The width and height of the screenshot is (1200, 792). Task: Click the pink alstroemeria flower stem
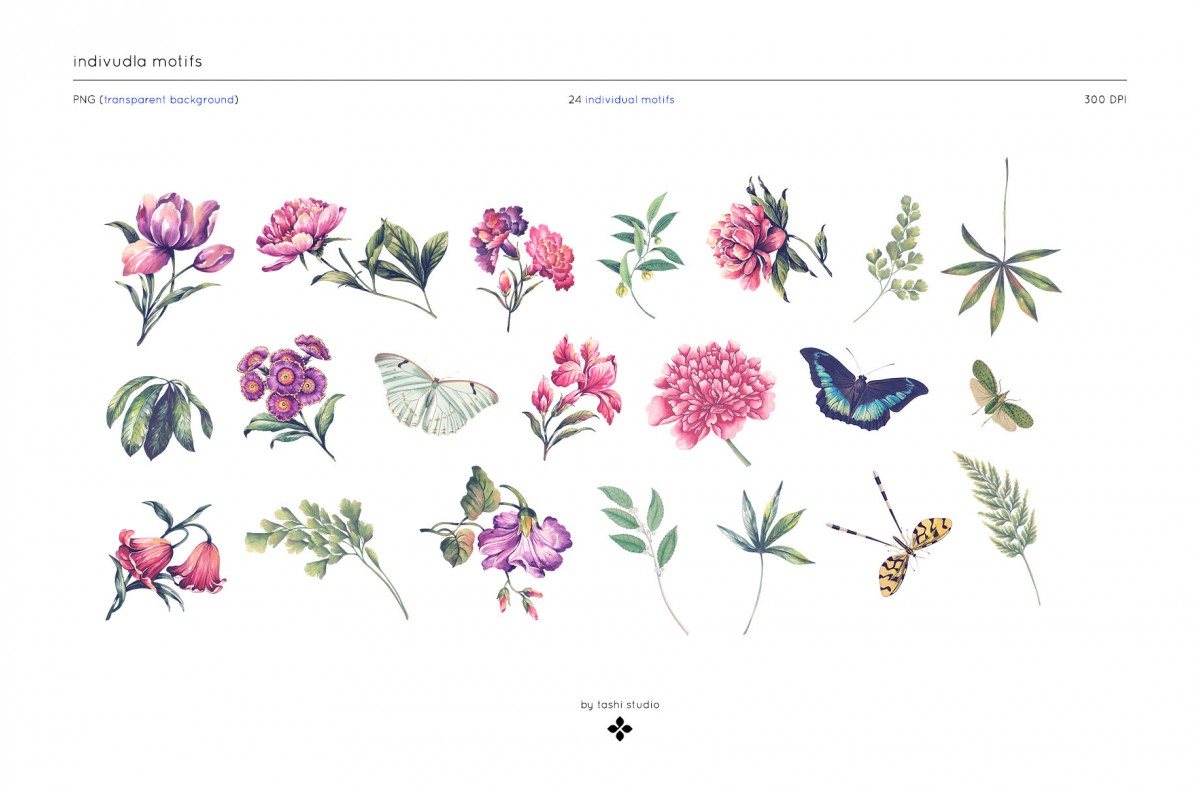[x=572, y=397]
